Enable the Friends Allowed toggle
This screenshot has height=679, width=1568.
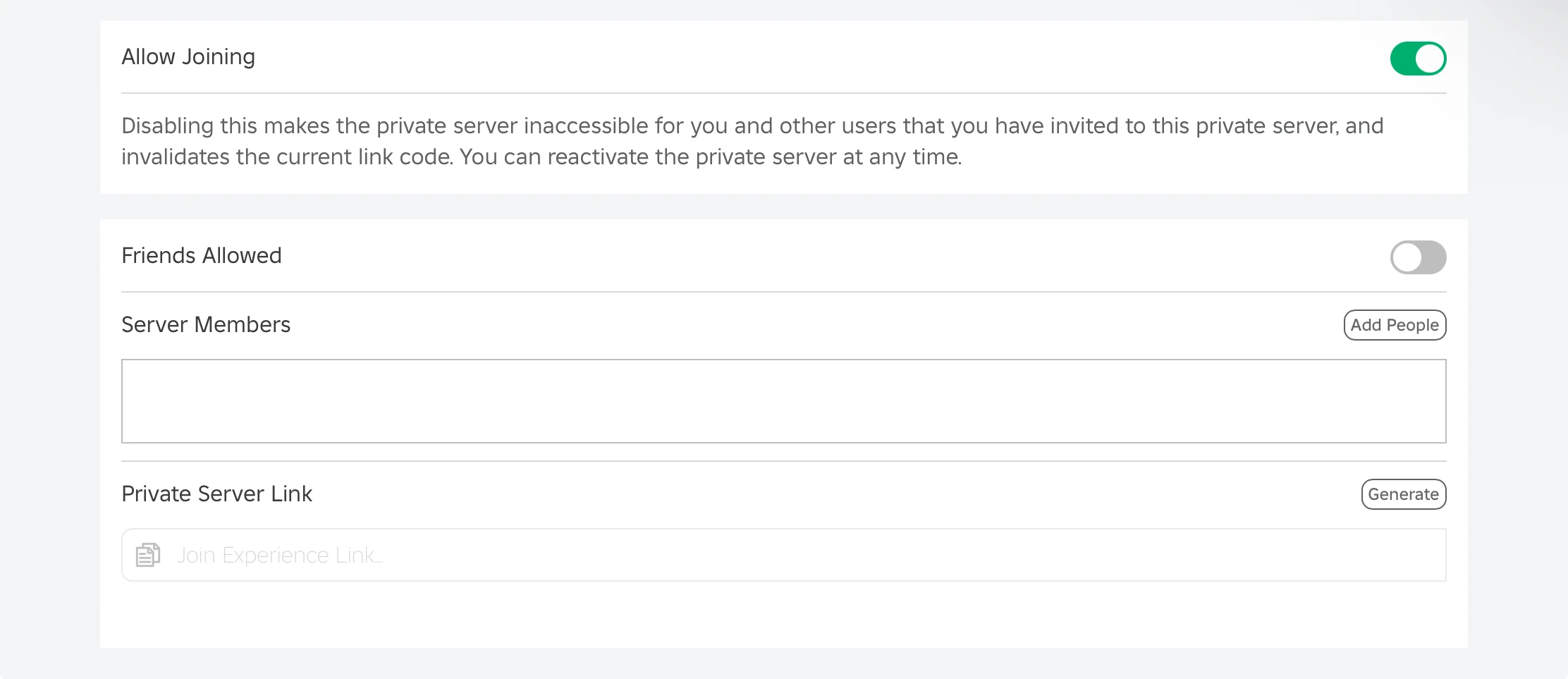(x=1417, y=257)
